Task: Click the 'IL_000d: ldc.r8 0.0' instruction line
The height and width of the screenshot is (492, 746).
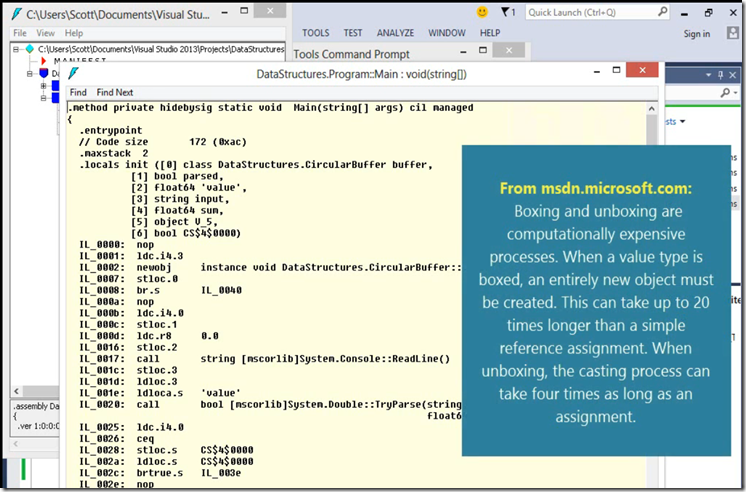Action: pyautogui.click(x=148, y=336)
